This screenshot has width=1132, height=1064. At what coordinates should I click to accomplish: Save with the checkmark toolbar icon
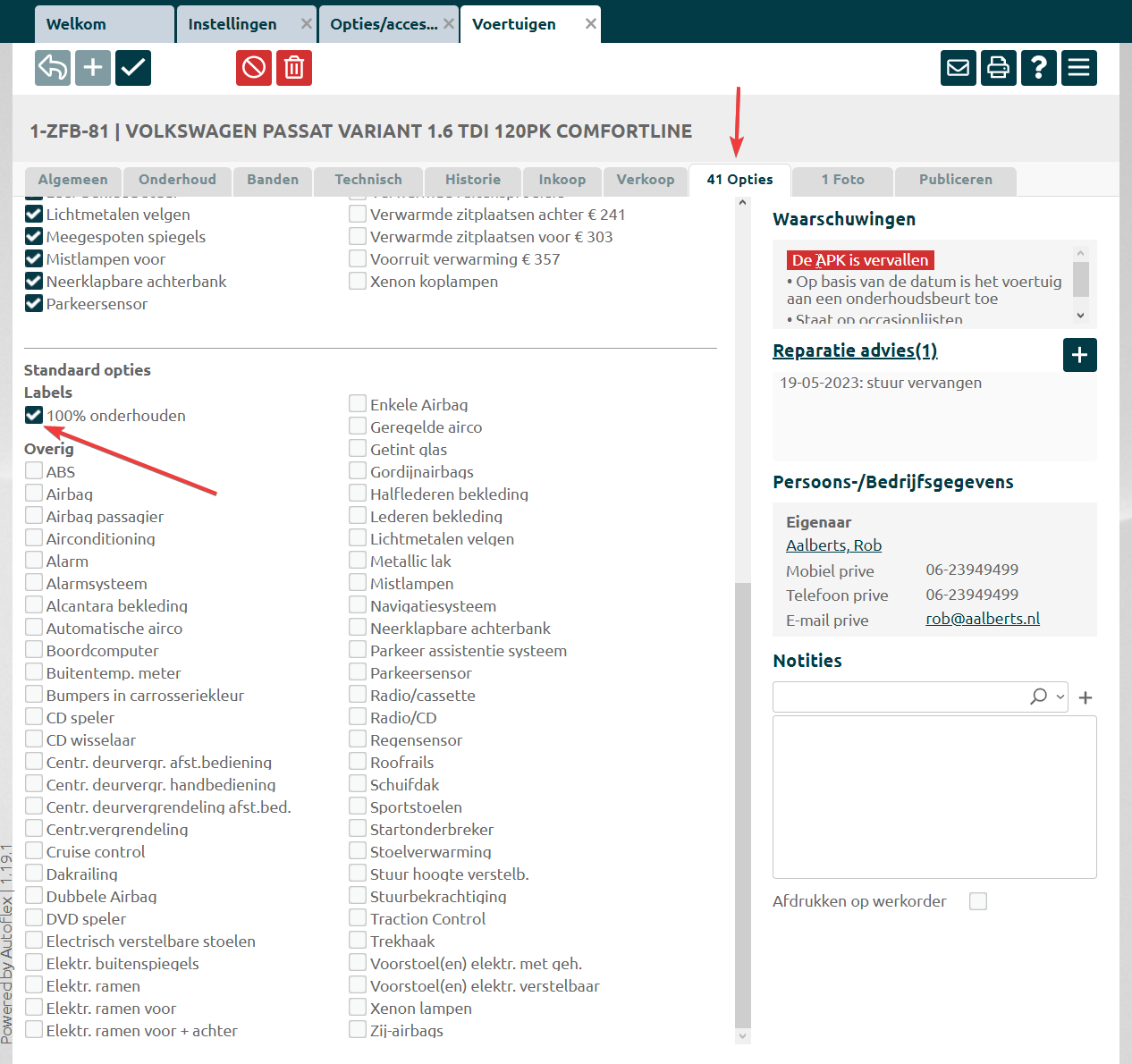click(133, 68)
